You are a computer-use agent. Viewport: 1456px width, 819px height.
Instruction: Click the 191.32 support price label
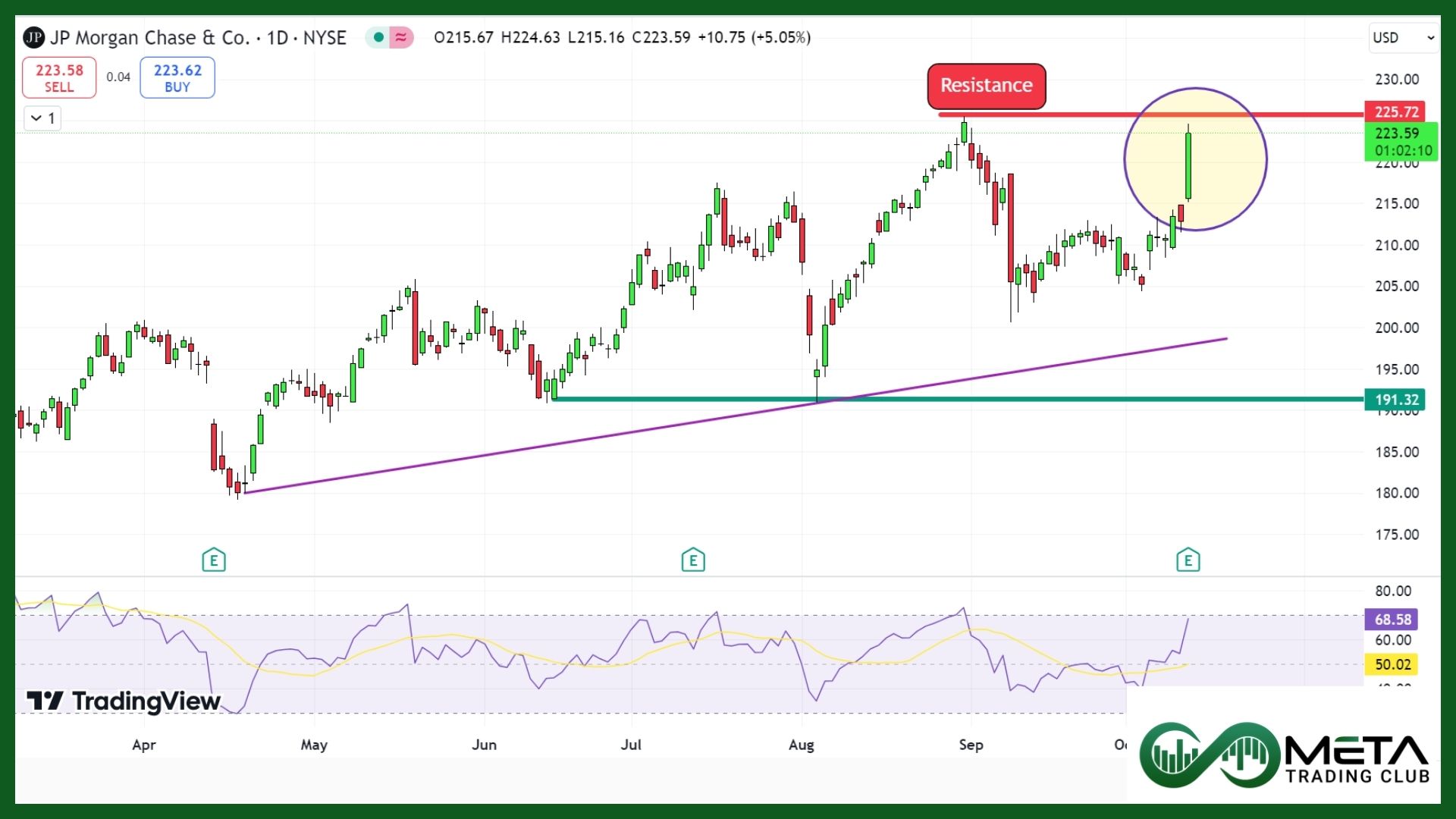(x=1395, y=400)
